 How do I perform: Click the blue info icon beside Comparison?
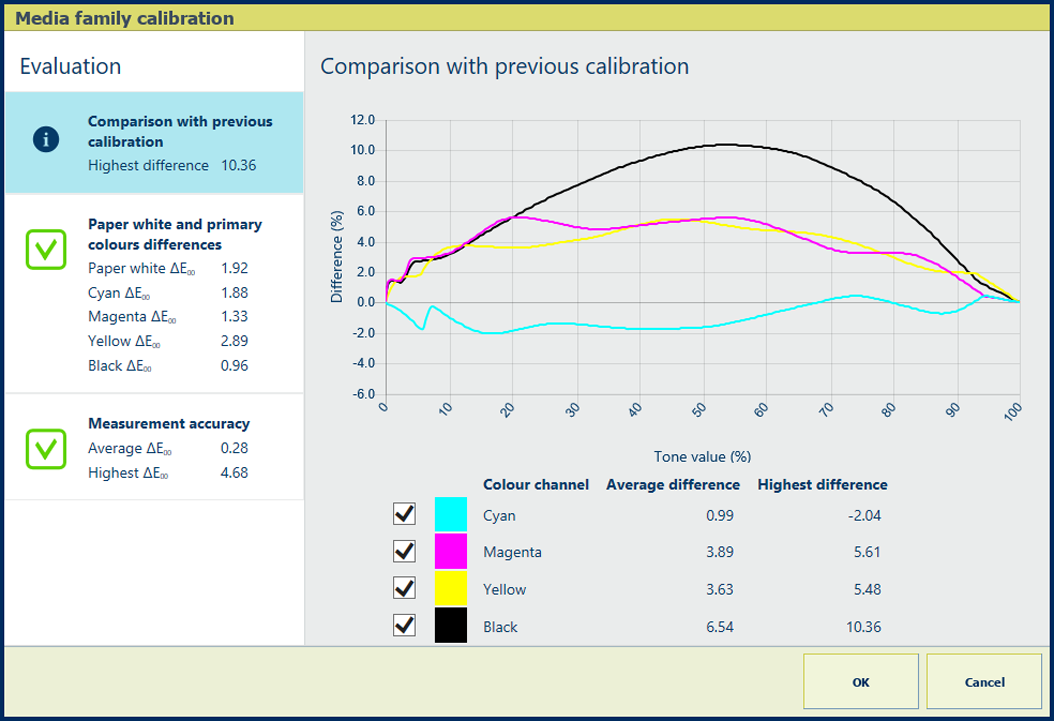(x=46, y=141)
